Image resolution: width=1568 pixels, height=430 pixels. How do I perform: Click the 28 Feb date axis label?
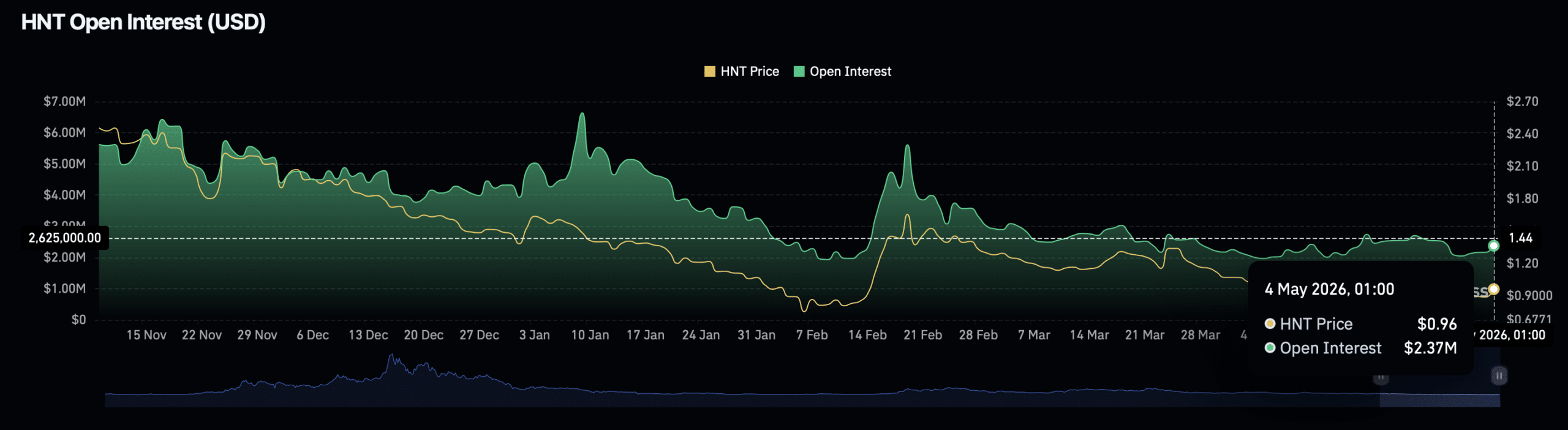pyautogui.click(x=978, y=335)
